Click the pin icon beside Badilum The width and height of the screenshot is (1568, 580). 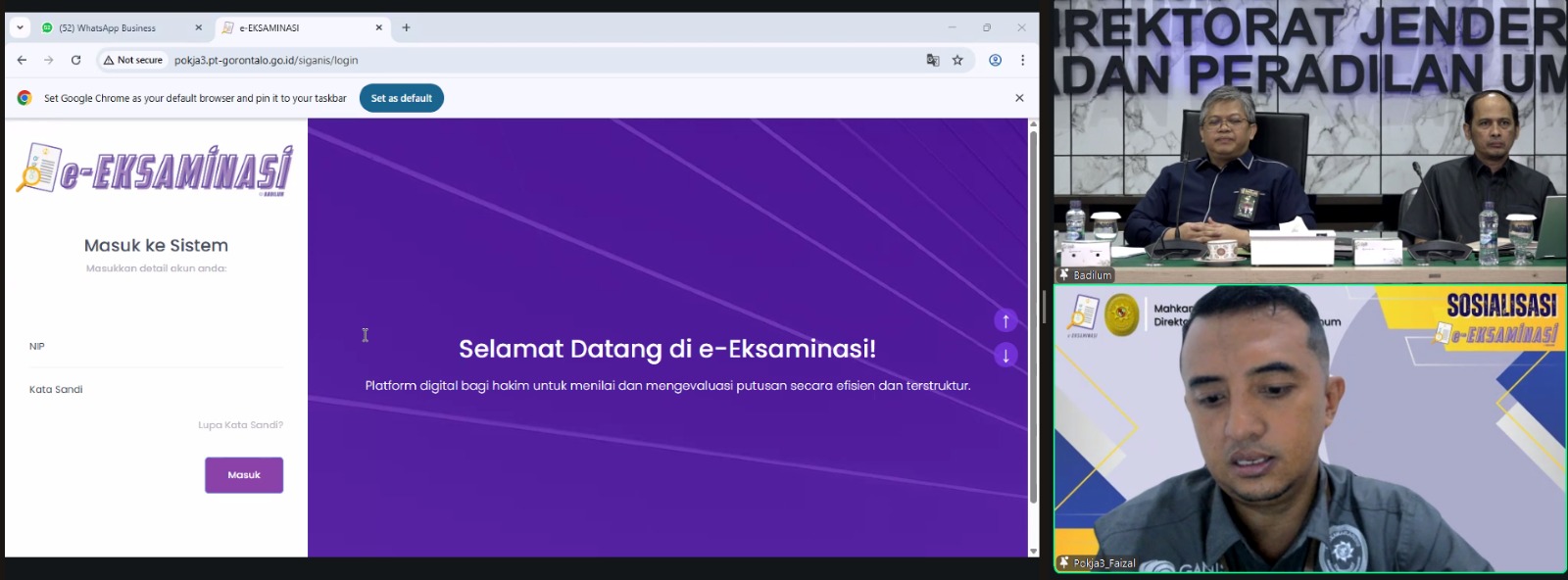coord(1064,275)
